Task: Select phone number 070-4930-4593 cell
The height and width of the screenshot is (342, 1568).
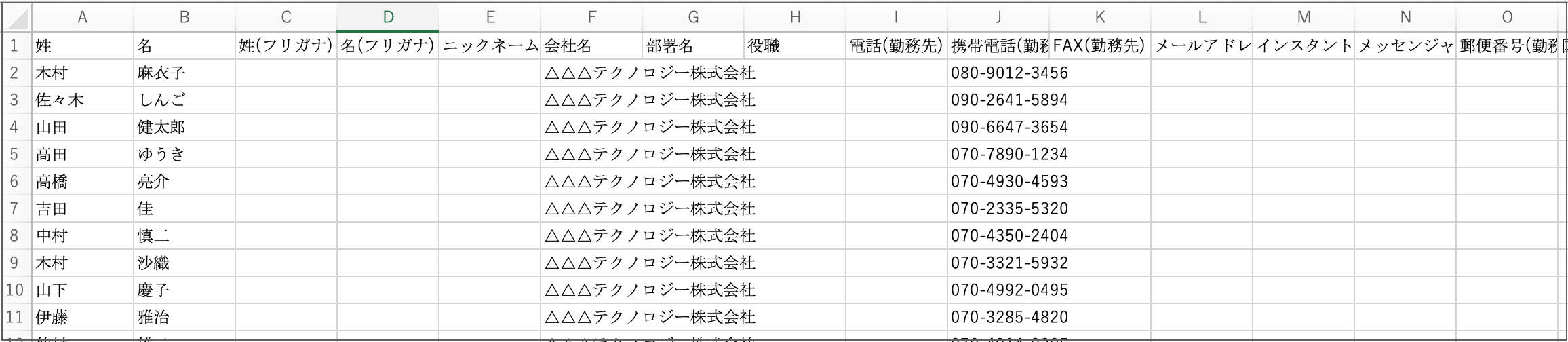Action: (998, 181)
